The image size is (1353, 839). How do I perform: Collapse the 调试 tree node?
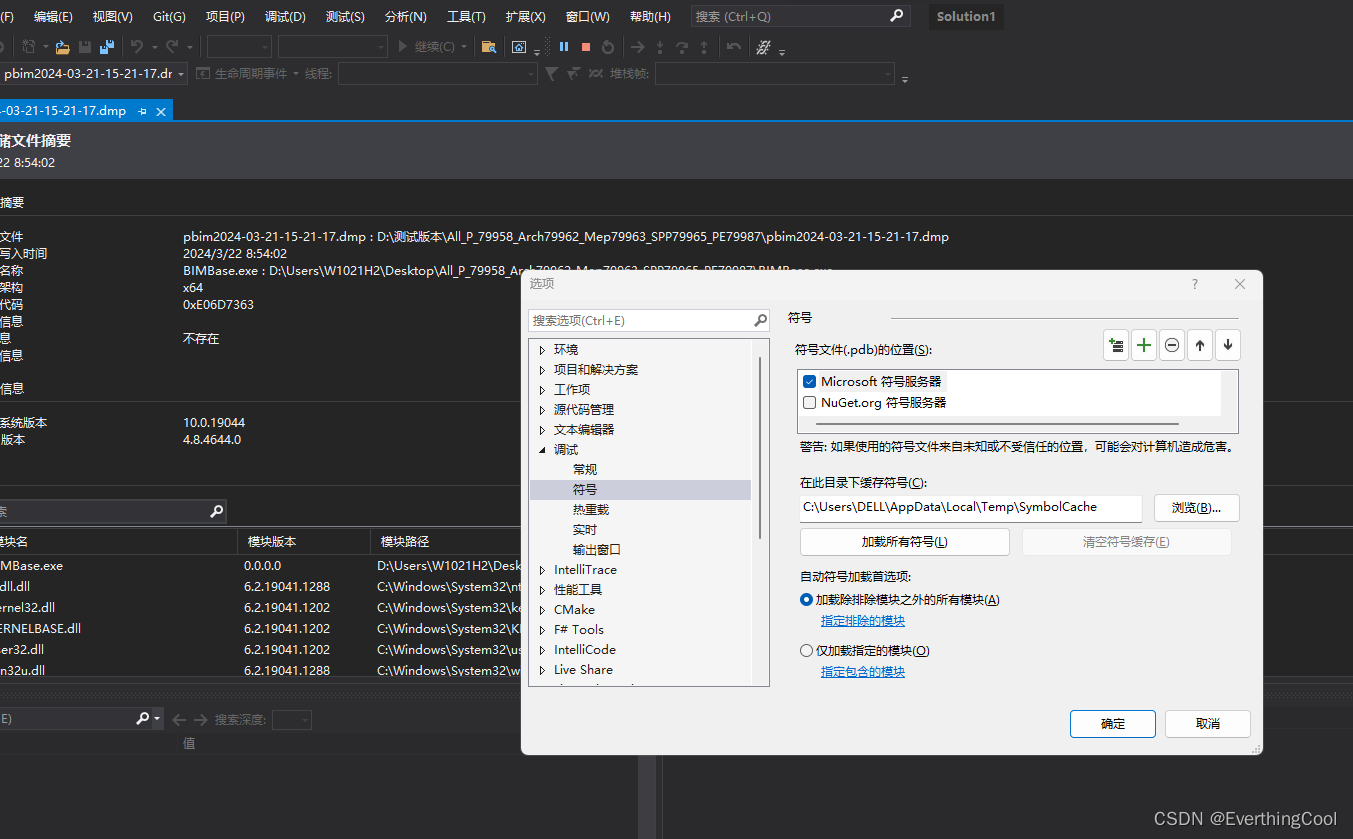click(x=542, y=450)
